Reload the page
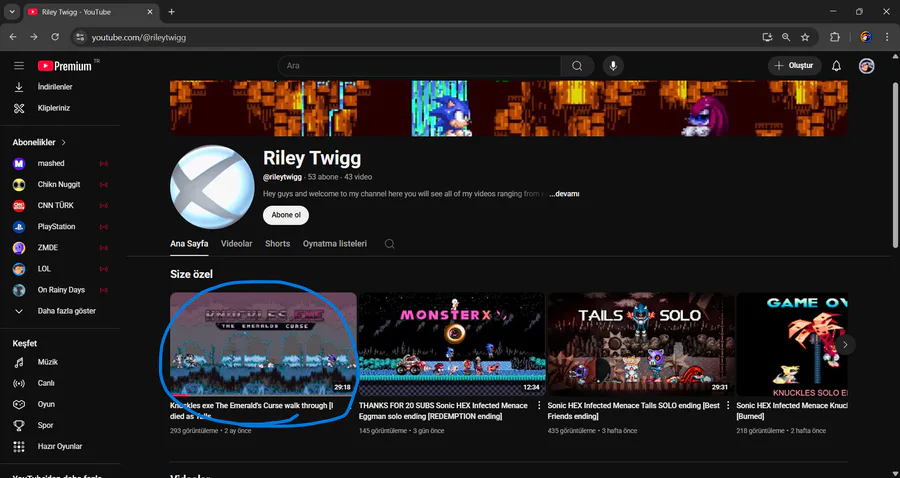Viewport: 900px width, 478px height. [x=55, y=37]
